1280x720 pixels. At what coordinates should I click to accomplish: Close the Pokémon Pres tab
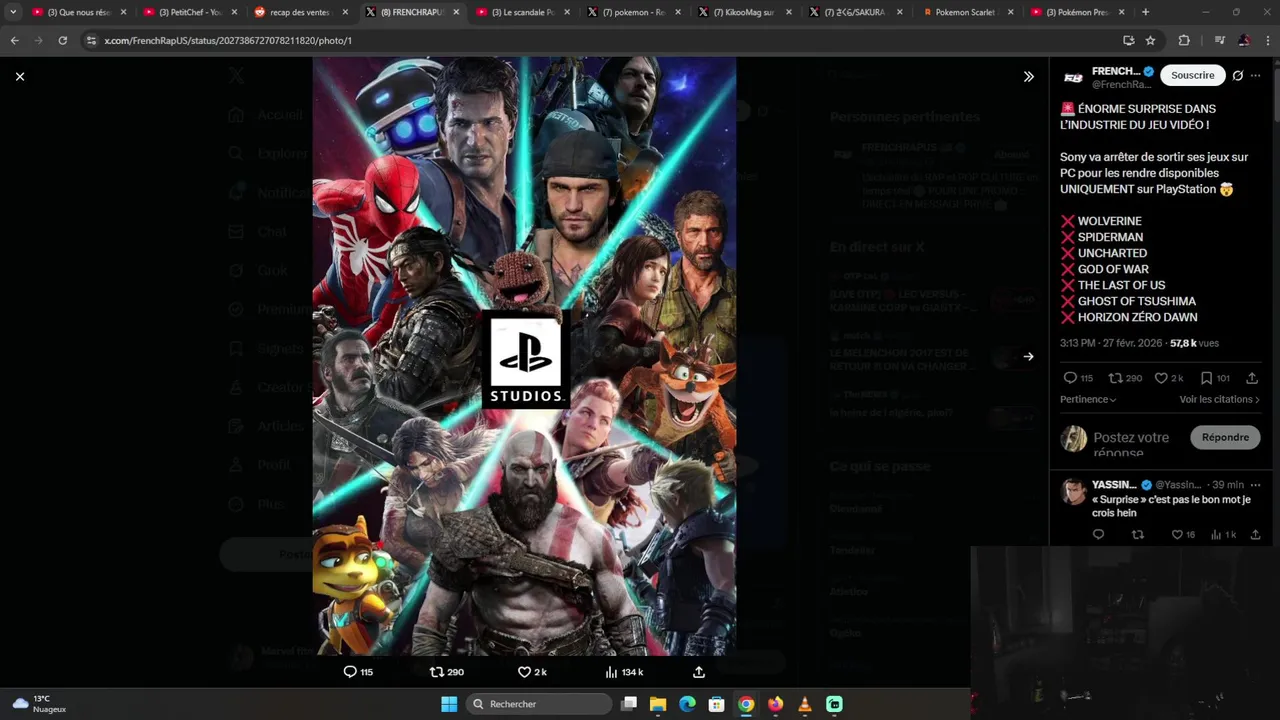click(x=1122, y=12)
